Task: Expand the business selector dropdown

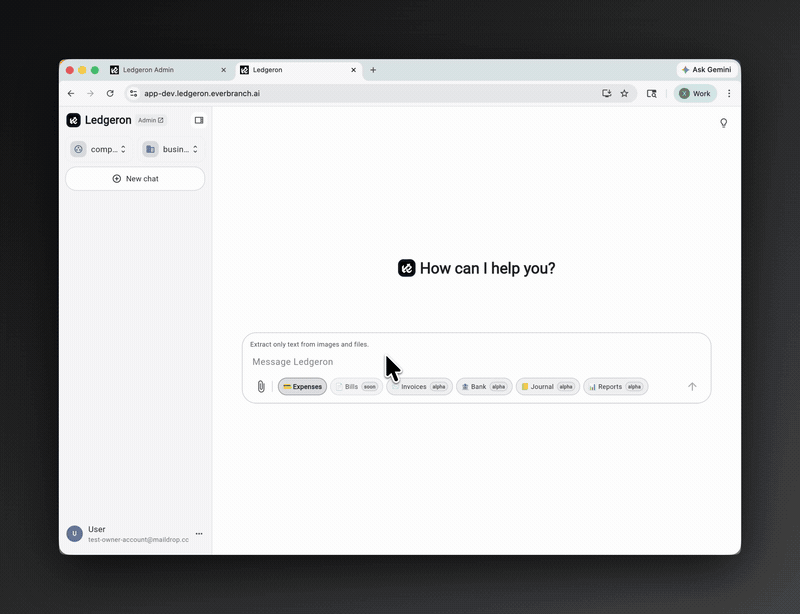Action: (171, 149)
